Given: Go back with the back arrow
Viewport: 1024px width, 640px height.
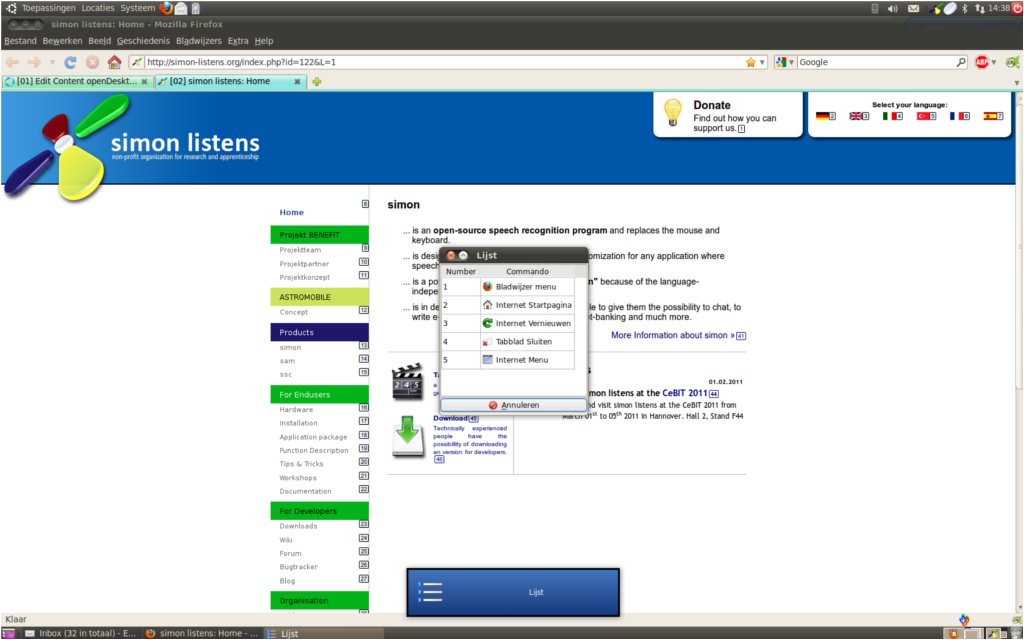Looking at the screenshot, I should 12,62.
